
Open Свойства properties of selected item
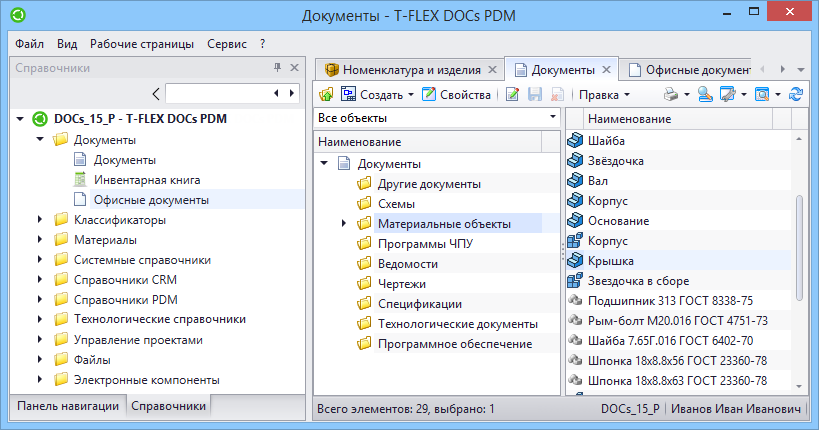(457, 95)
